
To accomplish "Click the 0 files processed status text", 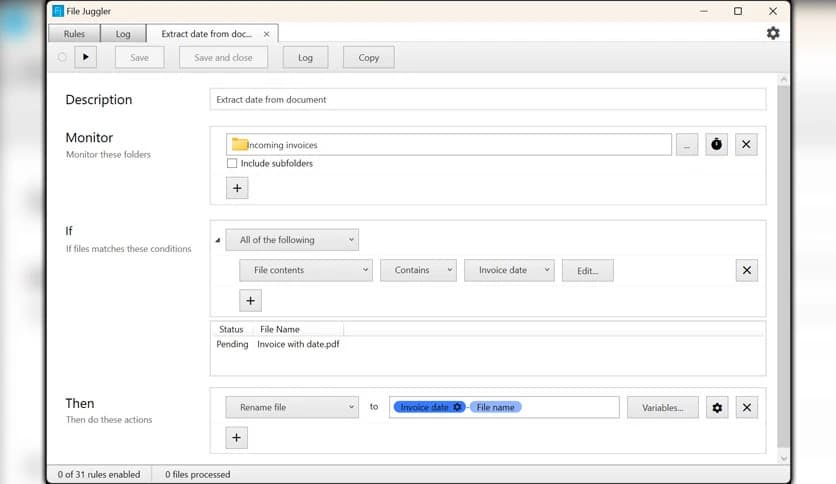I will pos(198,474).
